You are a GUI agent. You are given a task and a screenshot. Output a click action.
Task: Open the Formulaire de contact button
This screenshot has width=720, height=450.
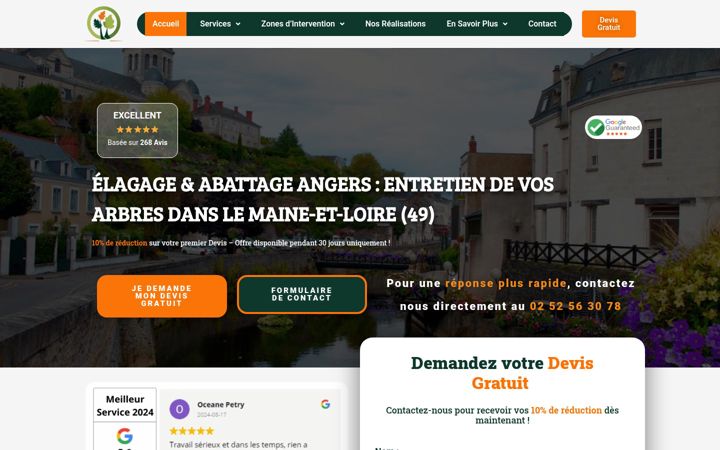click(302, 294)
